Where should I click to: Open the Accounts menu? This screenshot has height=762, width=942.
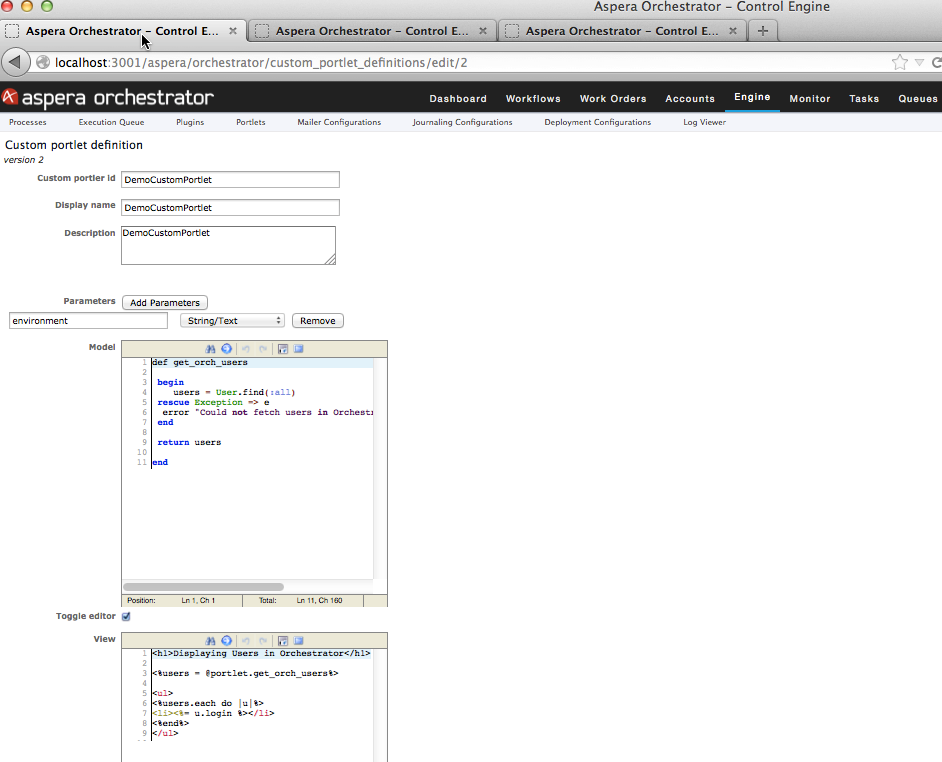tap(690, 99)
